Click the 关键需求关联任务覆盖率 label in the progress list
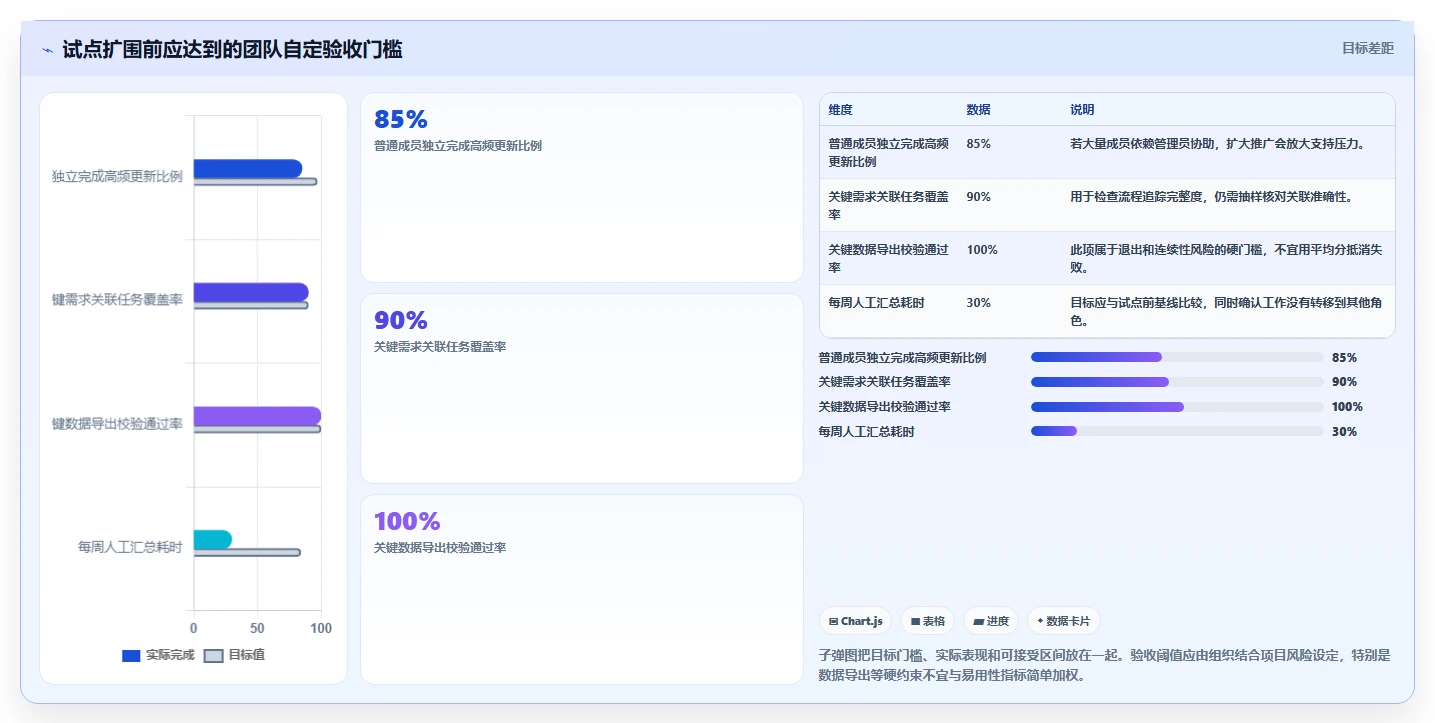Viewport: 1435px width, 723px height. tap(884, 382)
